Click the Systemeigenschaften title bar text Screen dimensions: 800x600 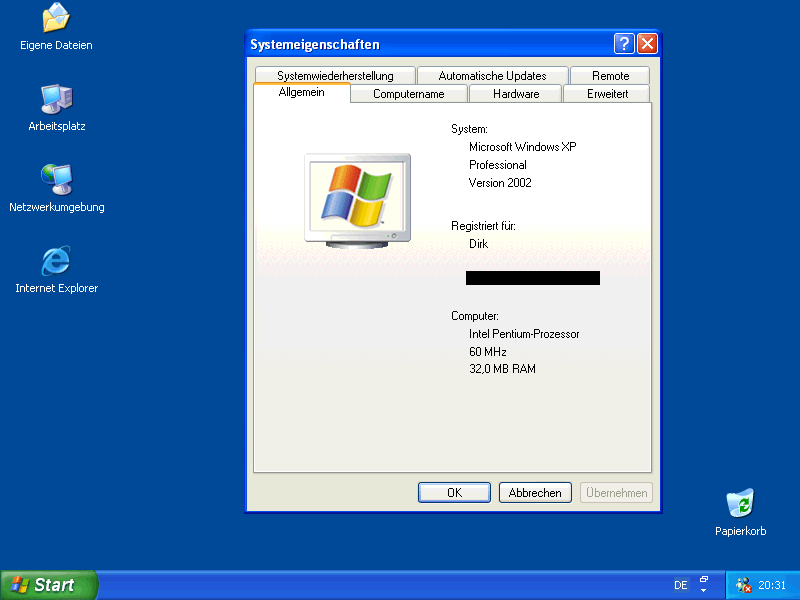point(315,44)
